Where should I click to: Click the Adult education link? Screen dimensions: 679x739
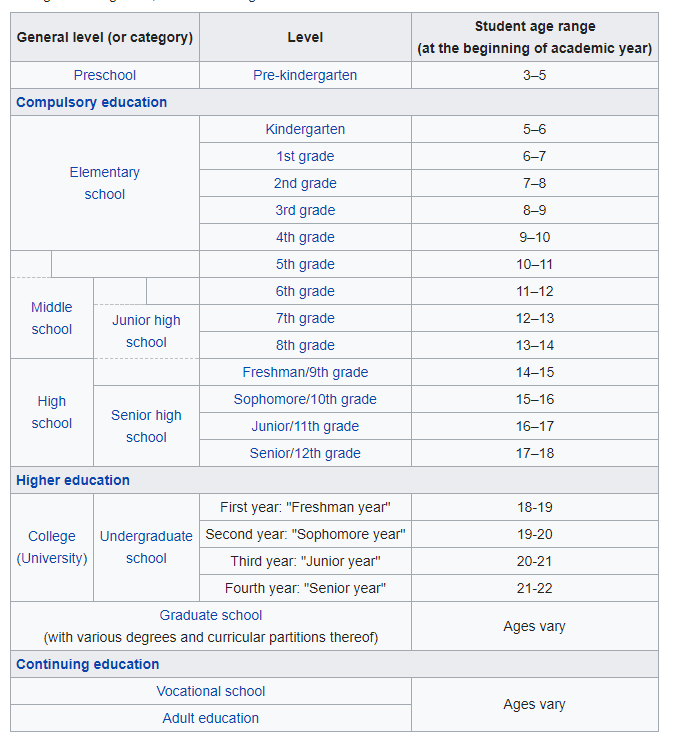click(x=211, y=718)
